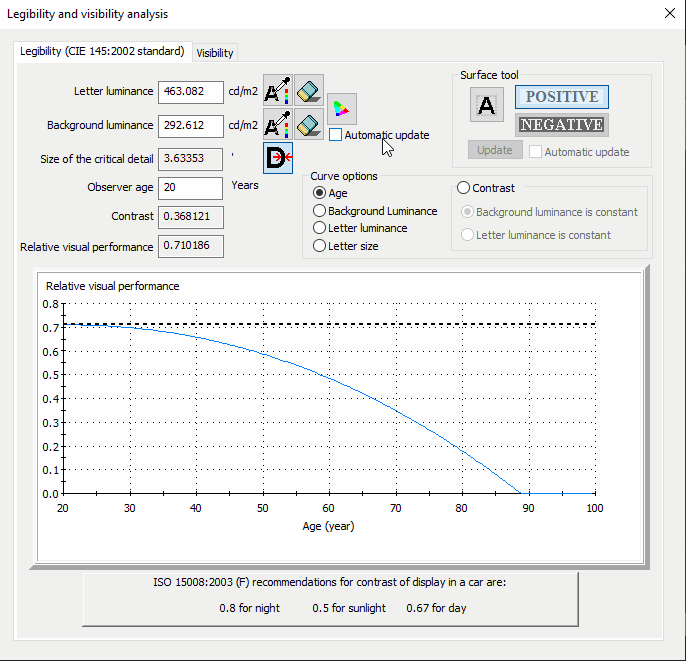Select the Letter size curve option
The width and height of the screenshot is (686, 661).
pos(319,246)
